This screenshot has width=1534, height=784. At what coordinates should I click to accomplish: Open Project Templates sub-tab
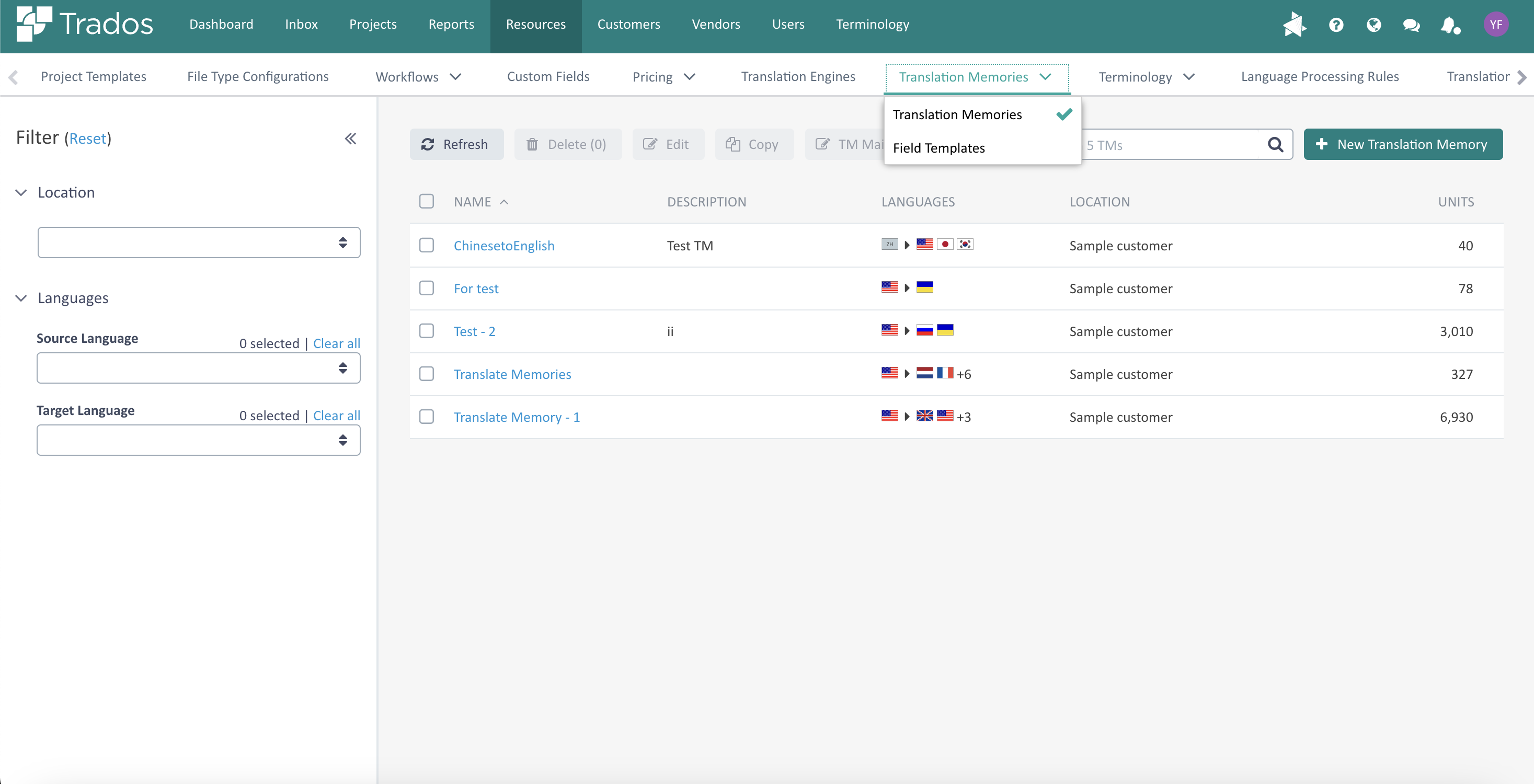94,77
